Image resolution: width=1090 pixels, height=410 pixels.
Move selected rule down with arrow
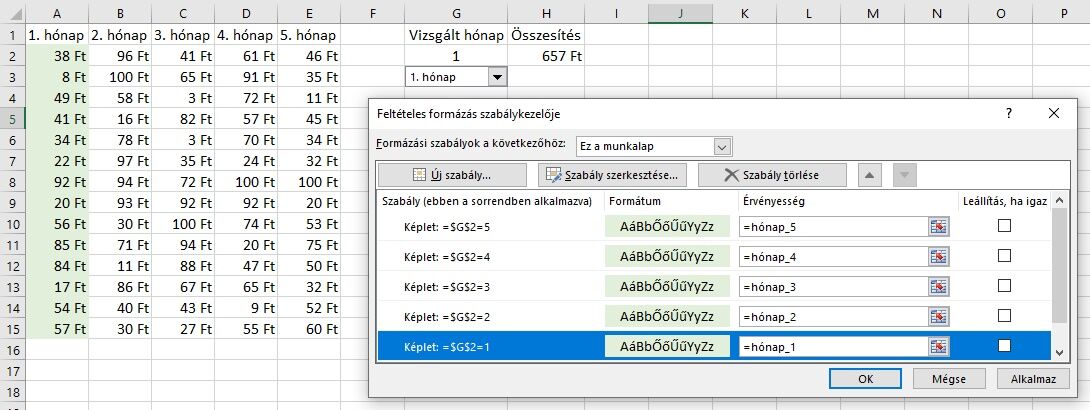(904, 175)
